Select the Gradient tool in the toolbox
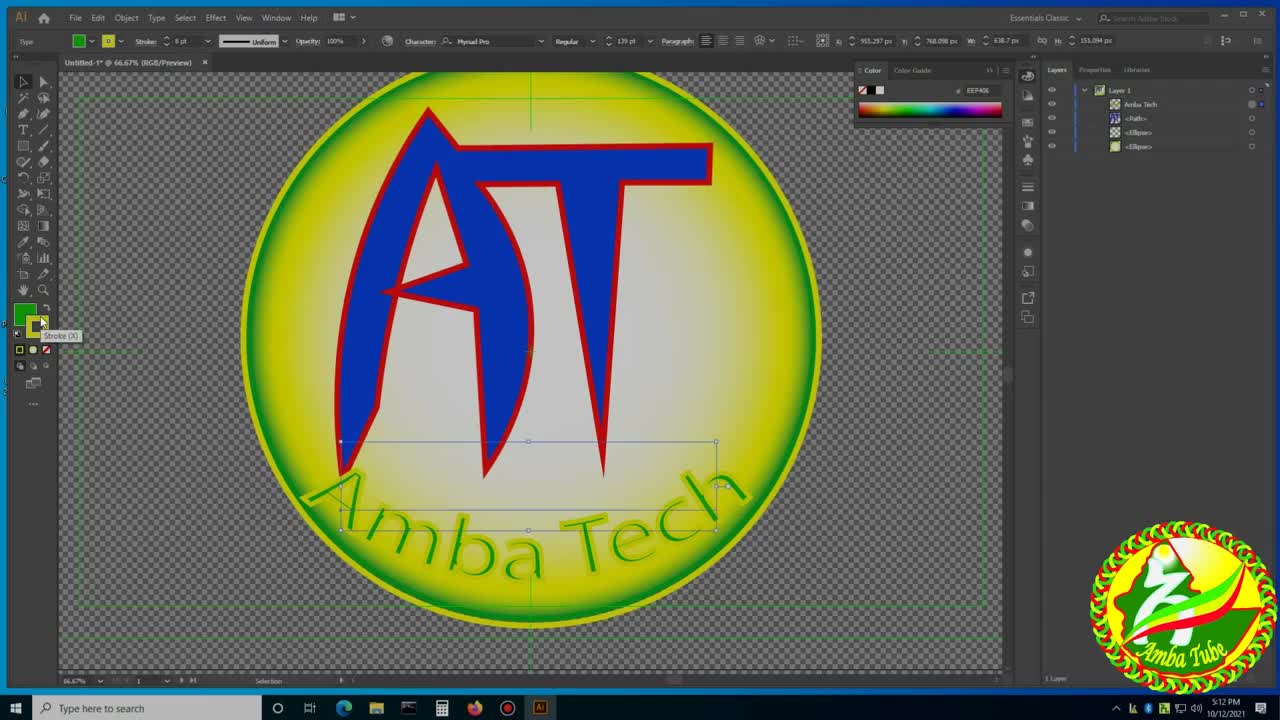Viewport: 1280px width, 720px height. 43,226
